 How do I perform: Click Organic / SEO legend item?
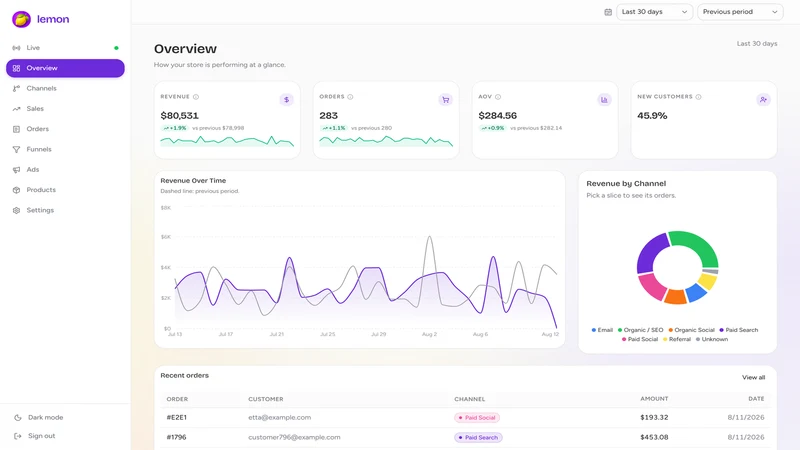point(640,330)
